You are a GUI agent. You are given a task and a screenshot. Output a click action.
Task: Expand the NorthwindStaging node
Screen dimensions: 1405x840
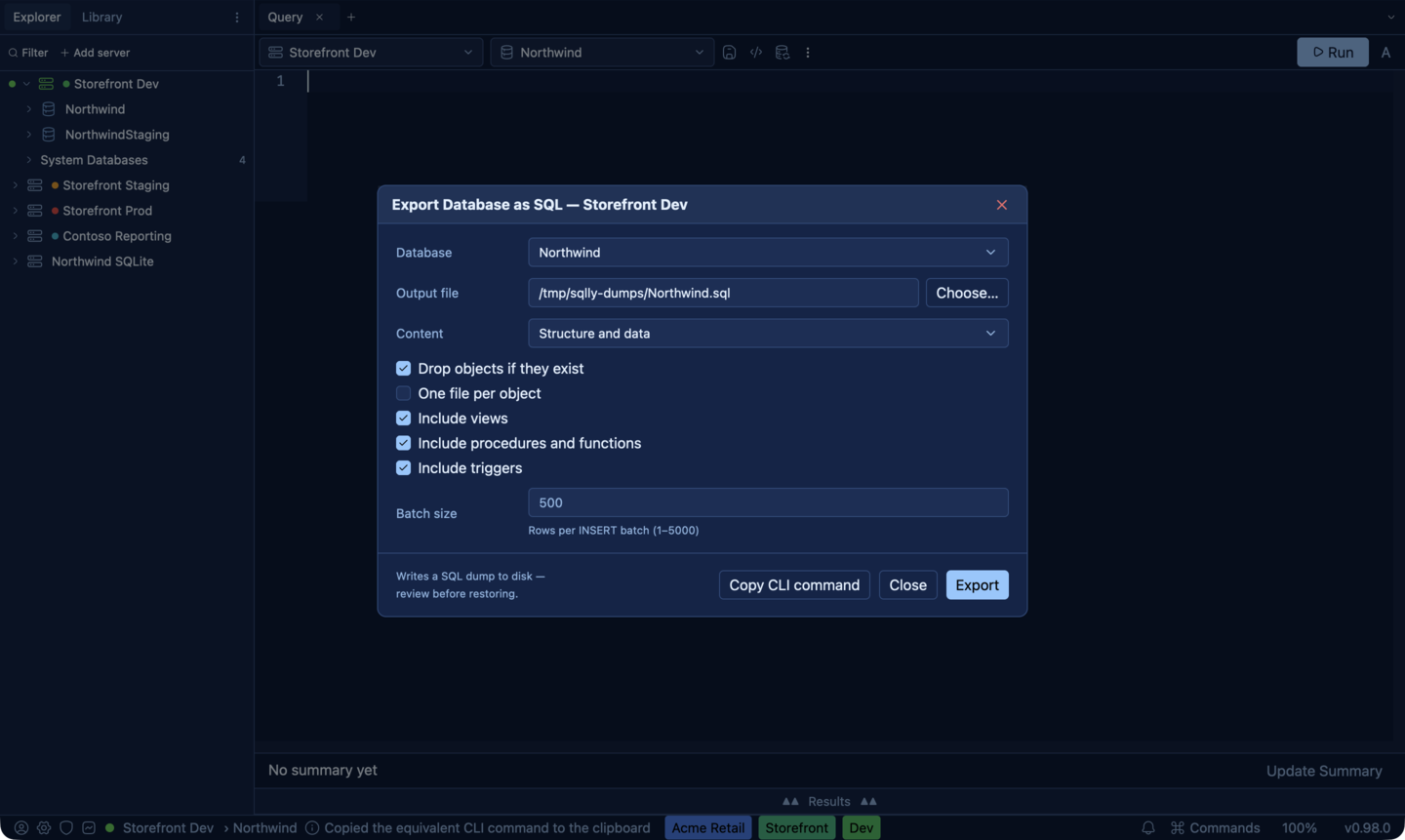tap(28, 135)
